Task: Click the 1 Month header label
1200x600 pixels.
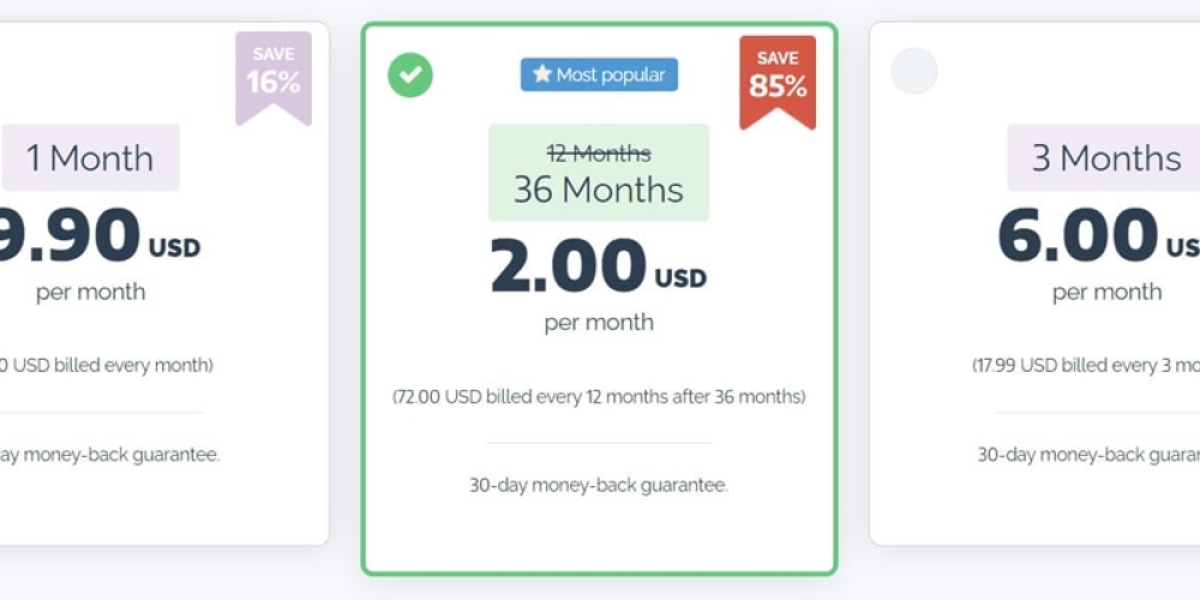Action: pos(92,157)
